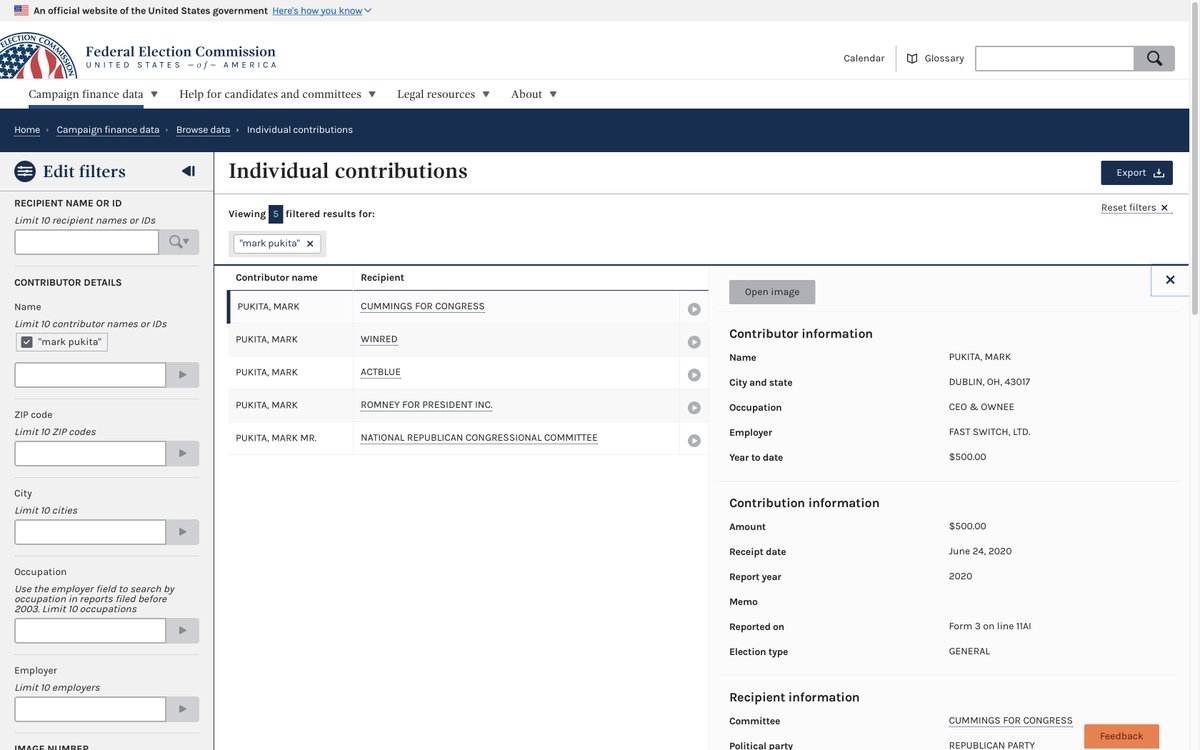Viewport: 1200px width, 750px height.
Task: Open details arrow for WINRED row
Action: [x=694, y=342]
